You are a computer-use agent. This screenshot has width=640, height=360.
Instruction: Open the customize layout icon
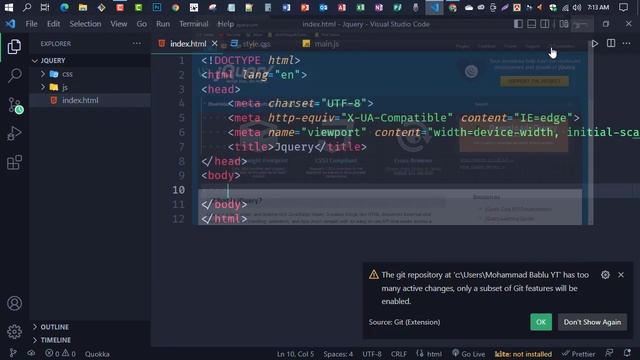(564, 24)
